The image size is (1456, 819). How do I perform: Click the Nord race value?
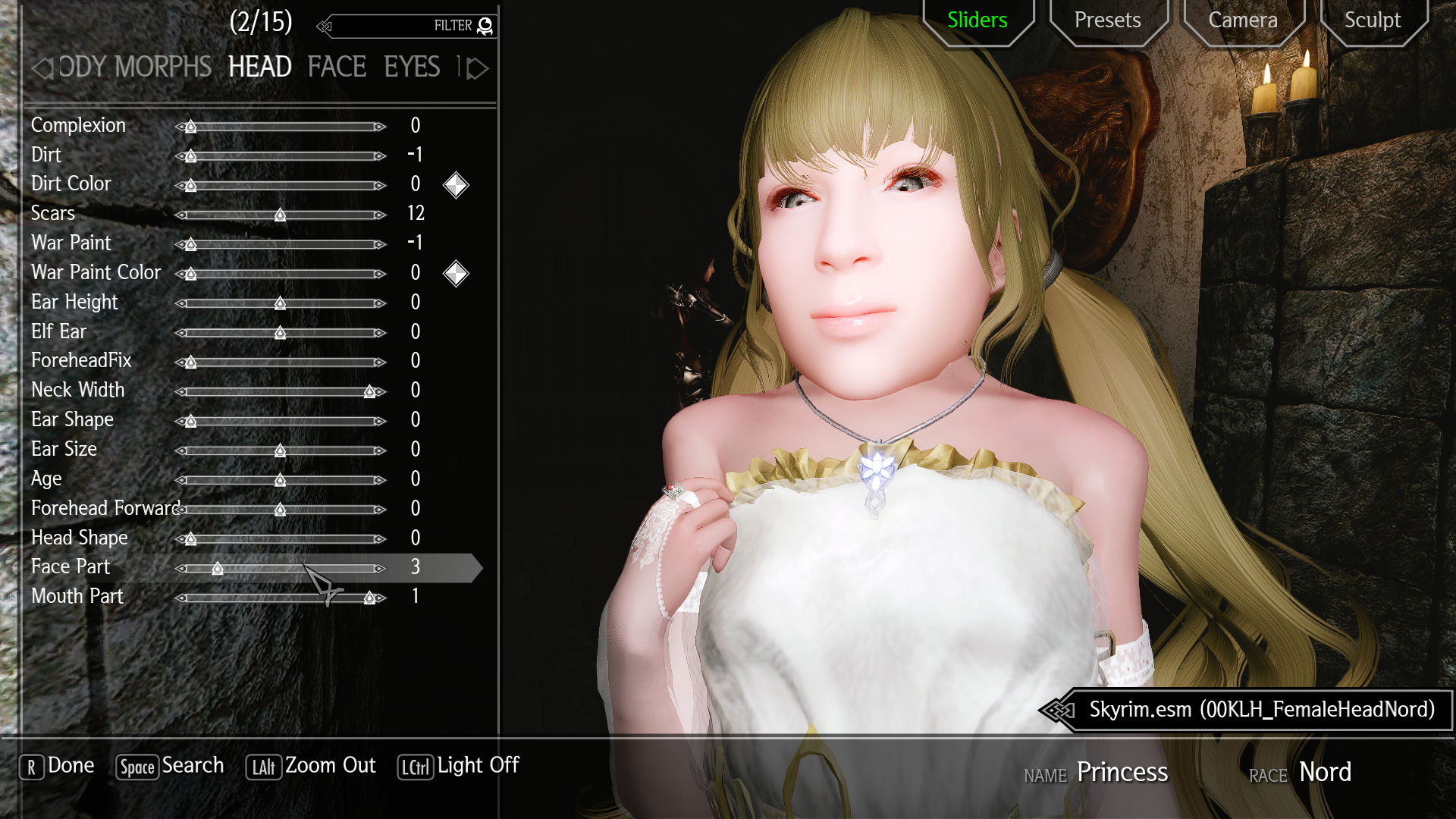[1326, 773]
